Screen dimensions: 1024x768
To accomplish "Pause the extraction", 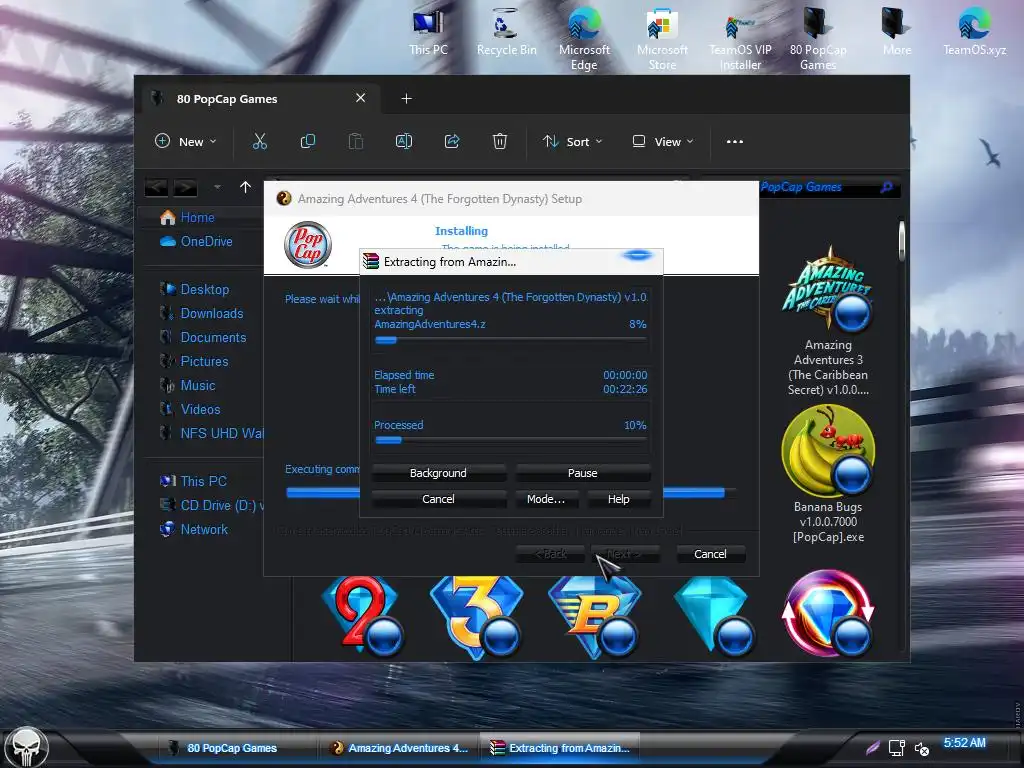I will point(583,473).
